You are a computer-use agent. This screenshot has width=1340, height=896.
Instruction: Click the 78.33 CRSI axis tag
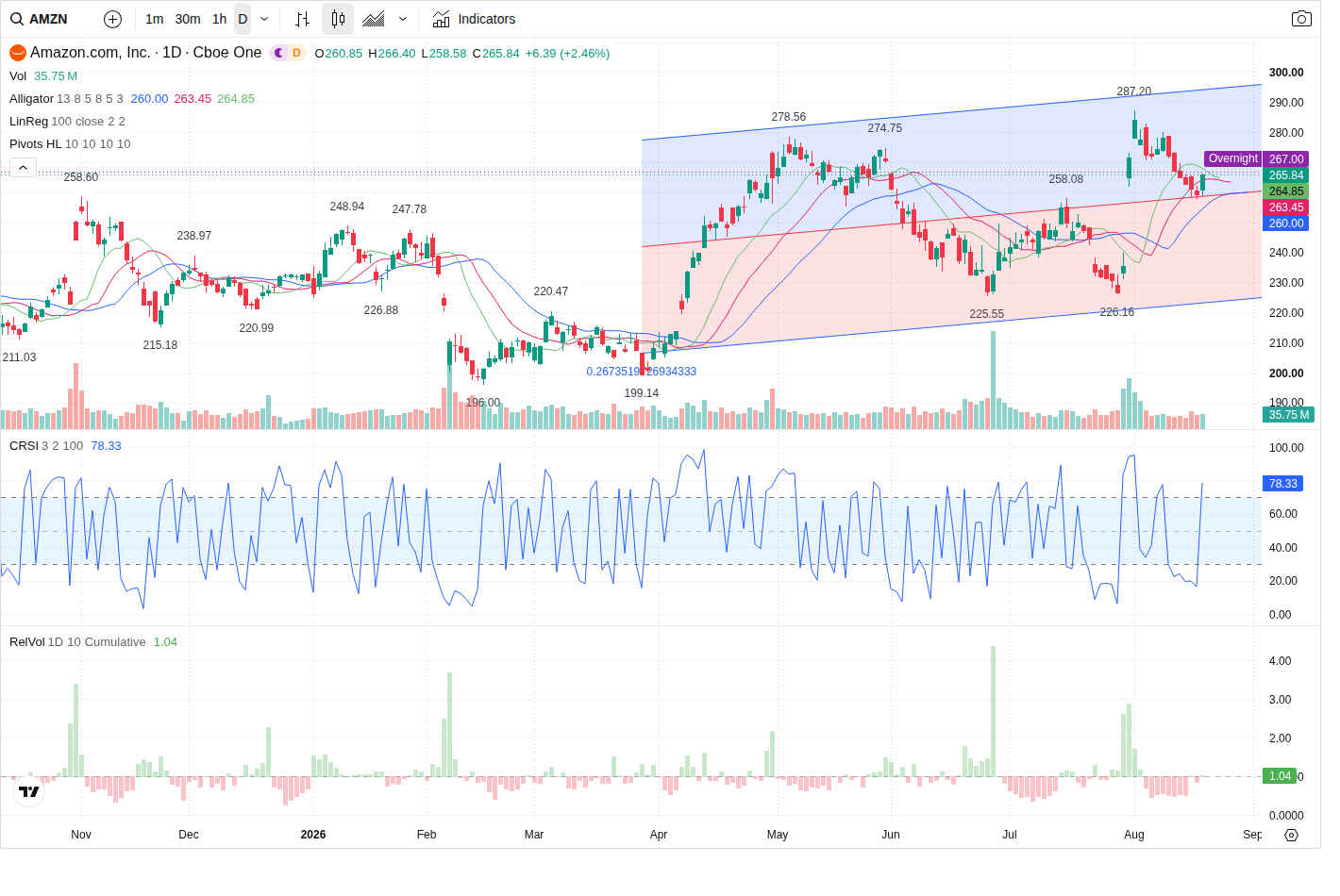click(1283, 484)
